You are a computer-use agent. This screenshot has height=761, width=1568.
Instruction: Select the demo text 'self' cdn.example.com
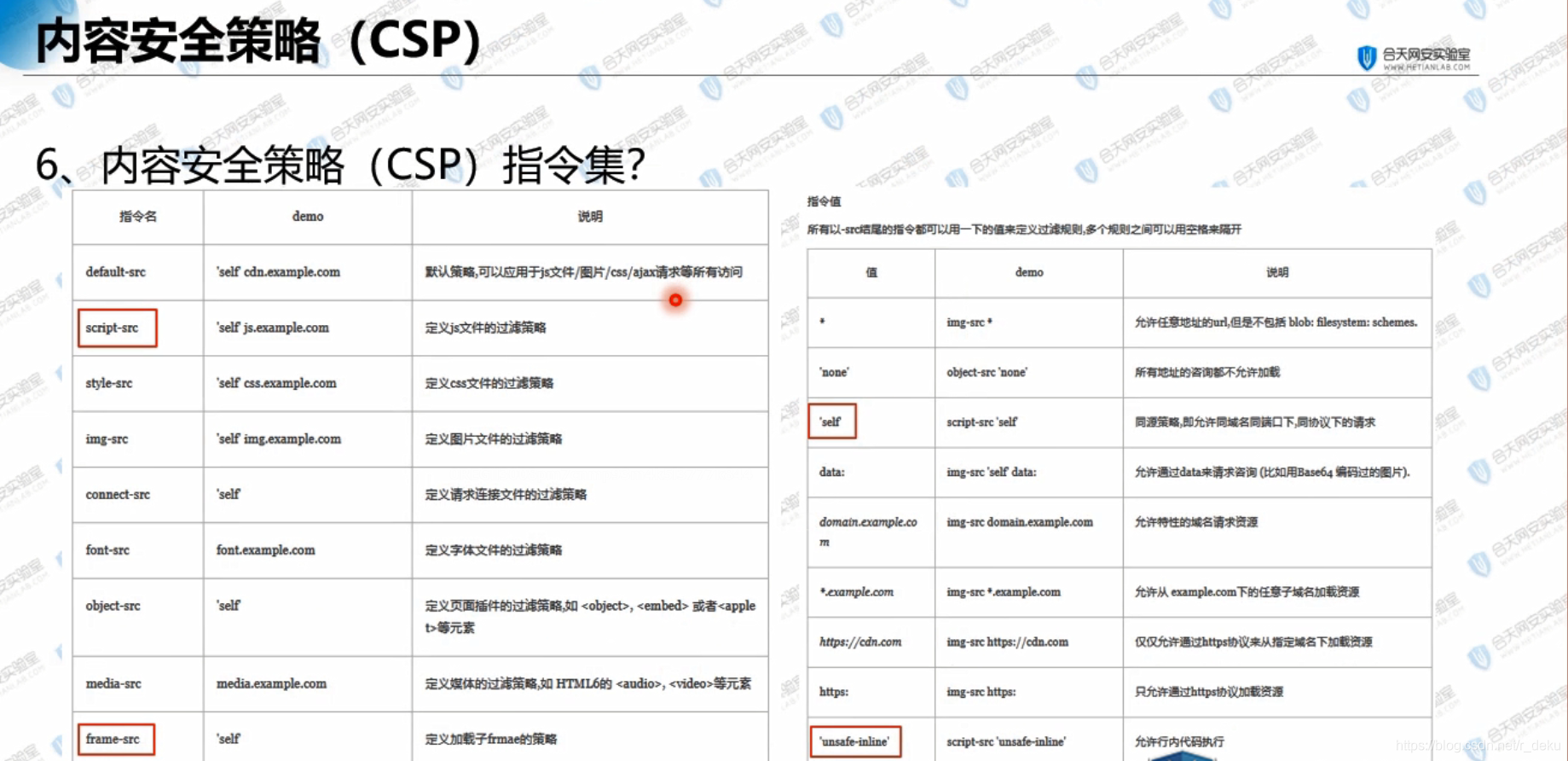coord(278,272)
